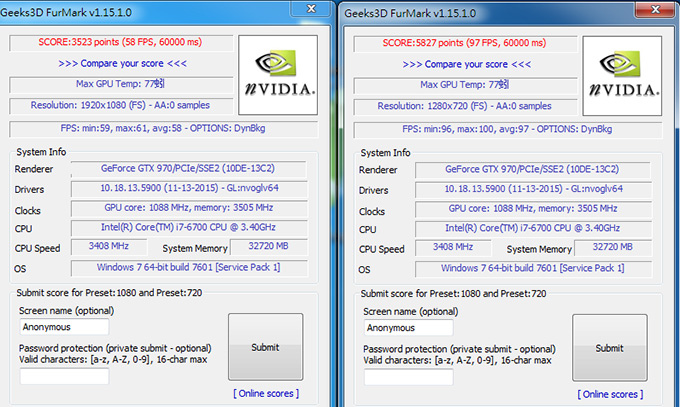Click 32720 MB system memory field, right window
This screenshot has height=407, width=680.
[x=613, y=248]
